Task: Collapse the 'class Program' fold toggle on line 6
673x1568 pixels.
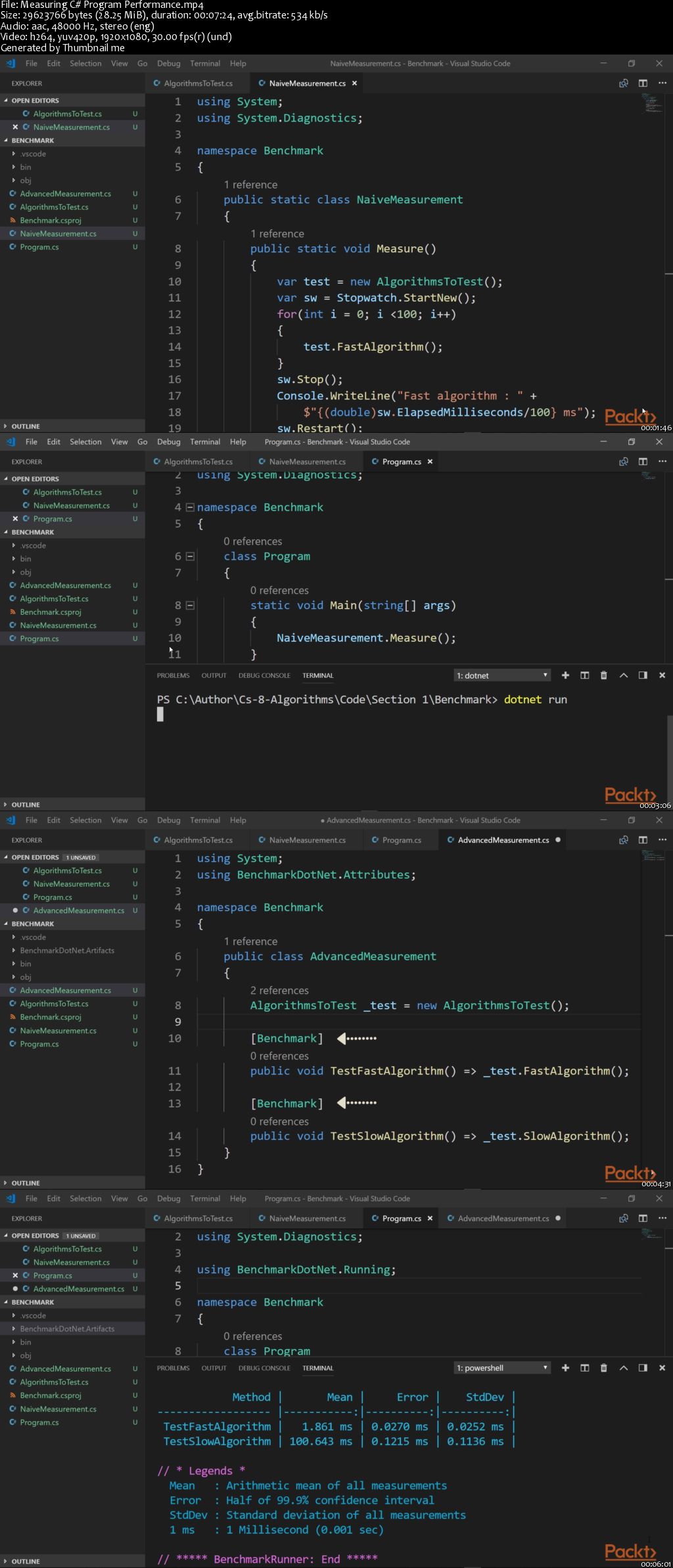Action: [x=190, y=556]
